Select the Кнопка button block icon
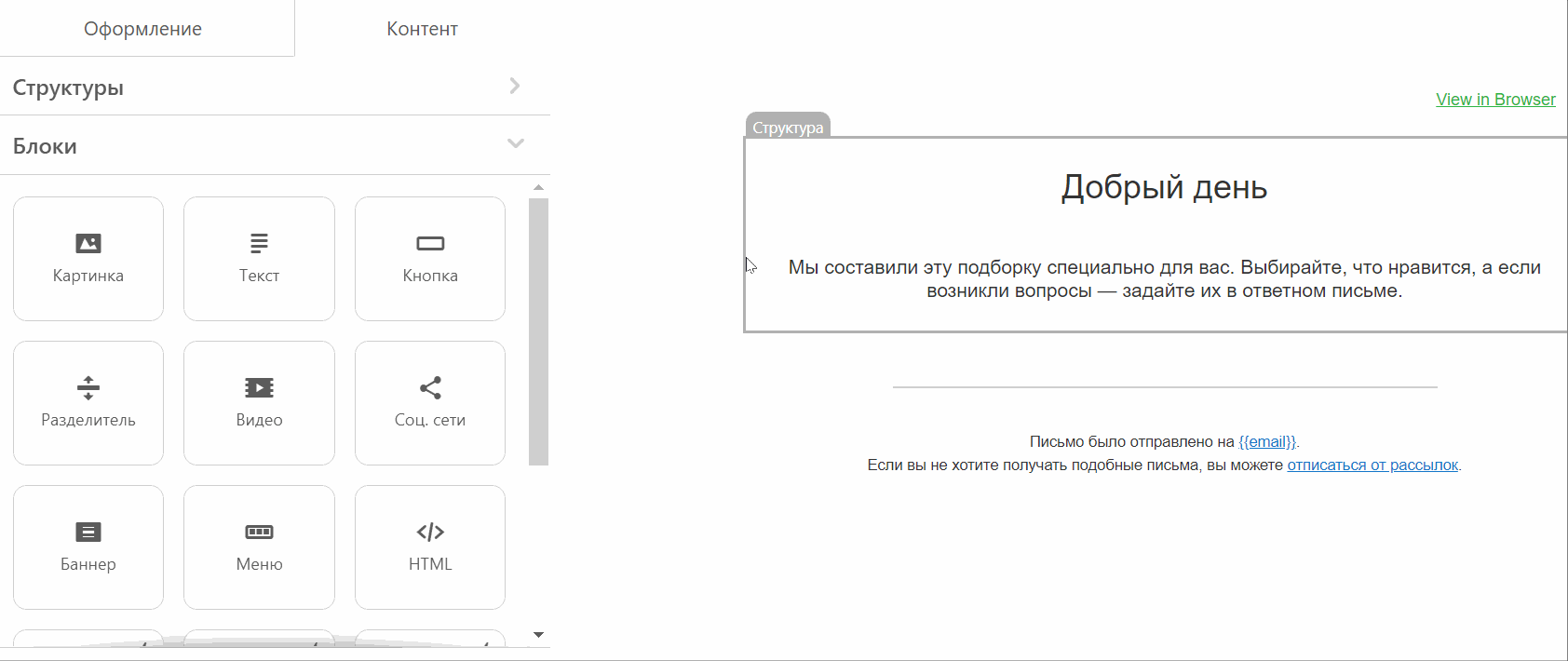This screenshot has width=1568, height=661. point(430,244)
